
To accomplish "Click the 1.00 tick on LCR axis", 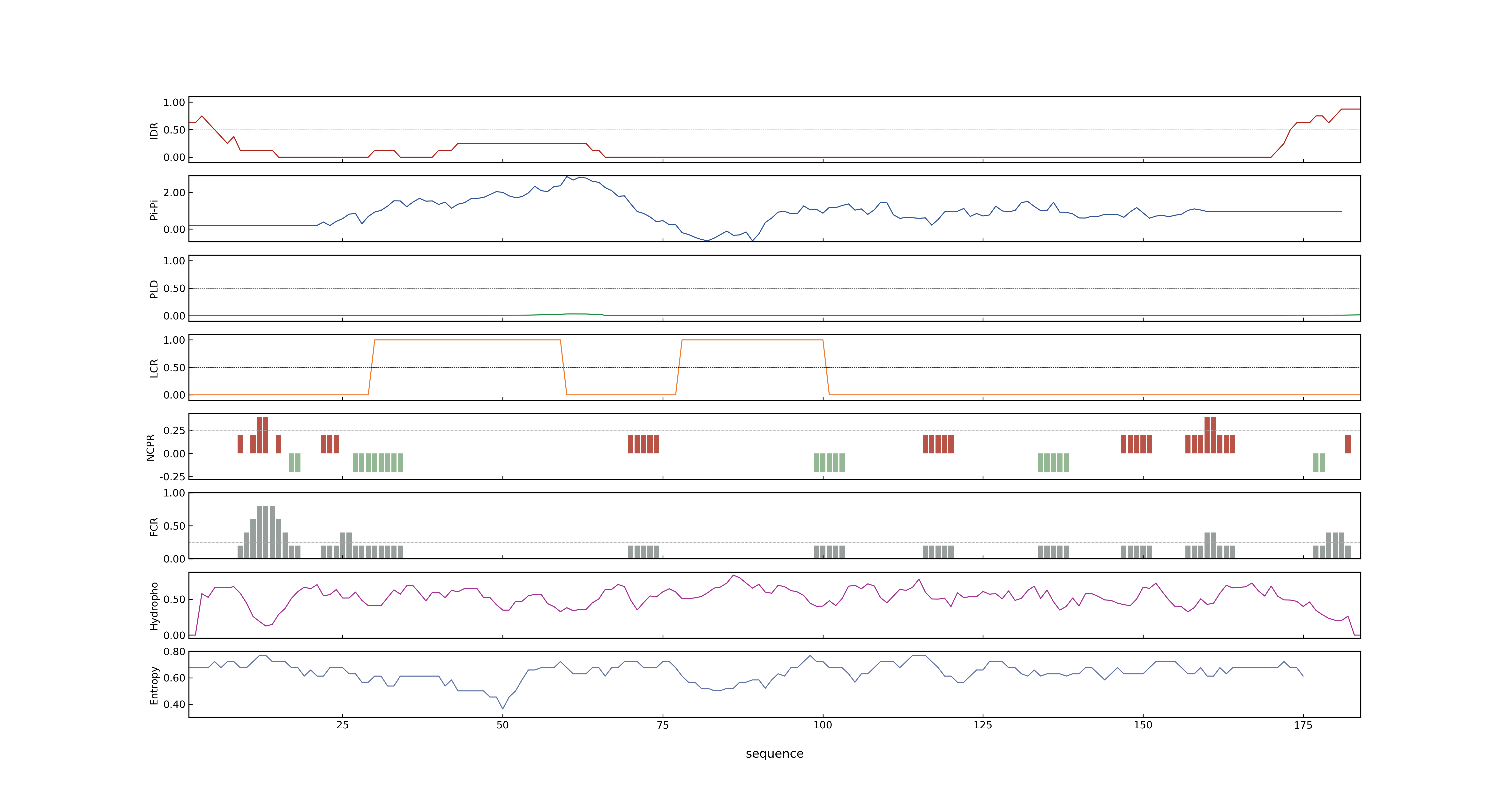I will click(174, 340).
